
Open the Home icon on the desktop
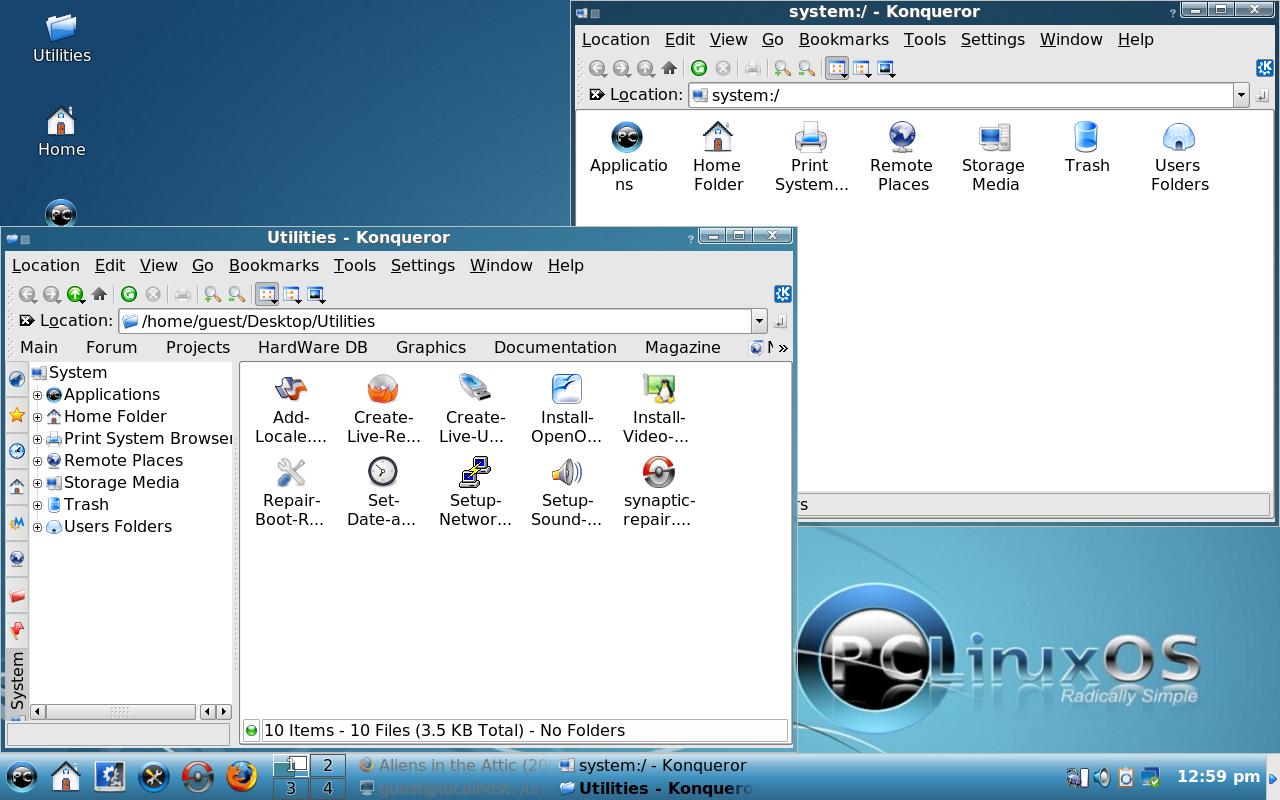[62, 132]
